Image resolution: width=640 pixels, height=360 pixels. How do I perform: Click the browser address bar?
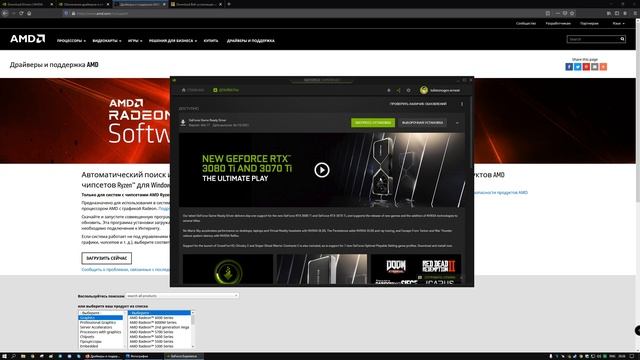point(302,13)
